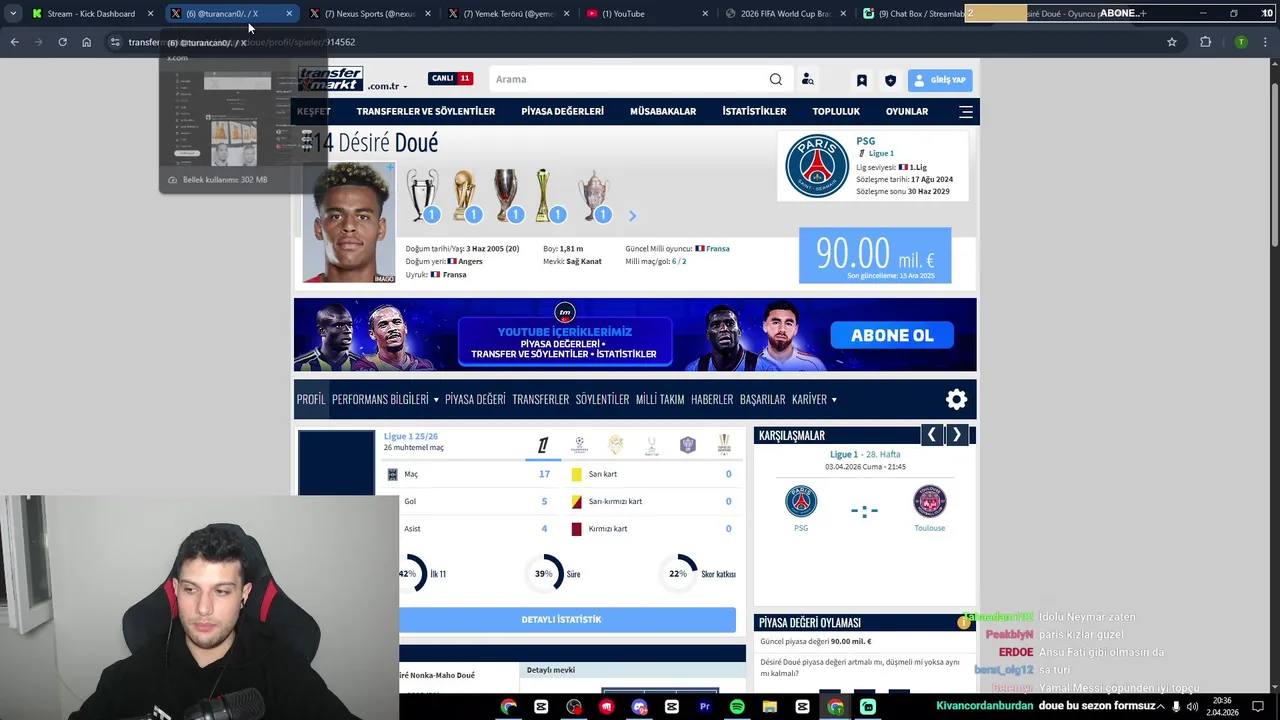Click the ABONE OL banner button
This screenshot has height=720, width=1280.
[x=892, y=336]
